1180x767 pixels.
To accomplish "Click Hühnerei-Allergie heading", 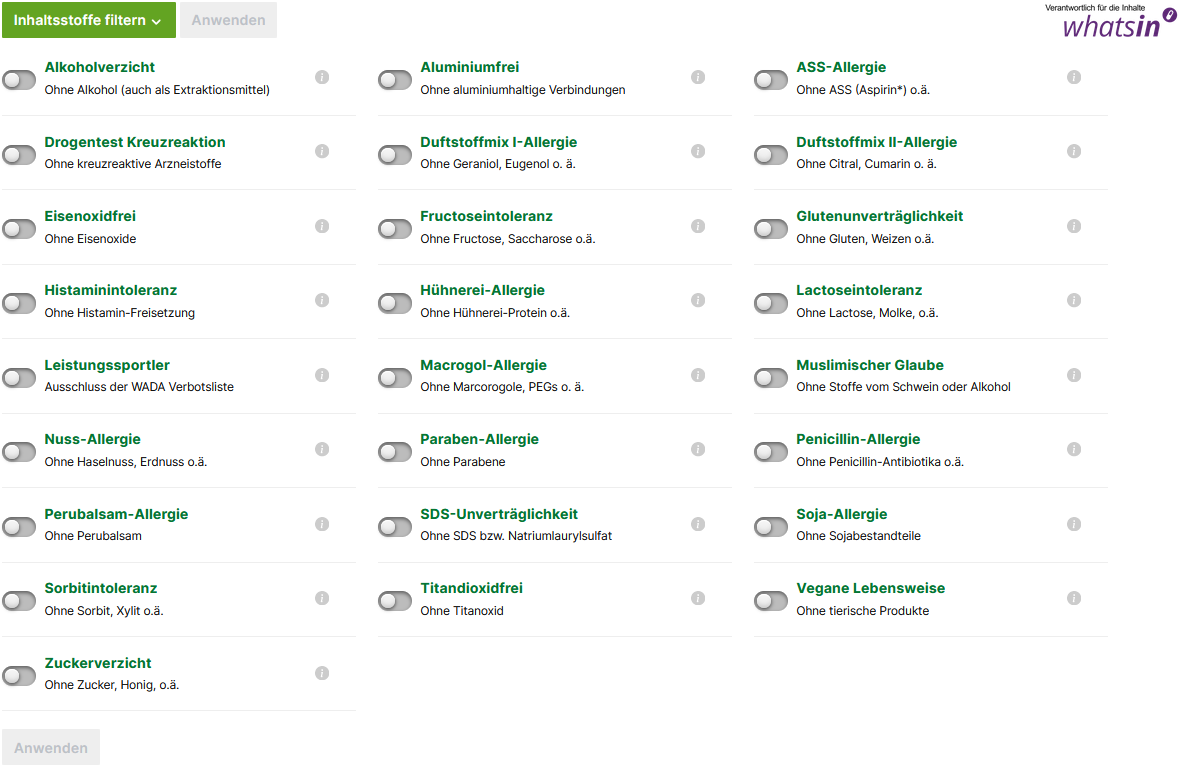I will coord(482,291).
